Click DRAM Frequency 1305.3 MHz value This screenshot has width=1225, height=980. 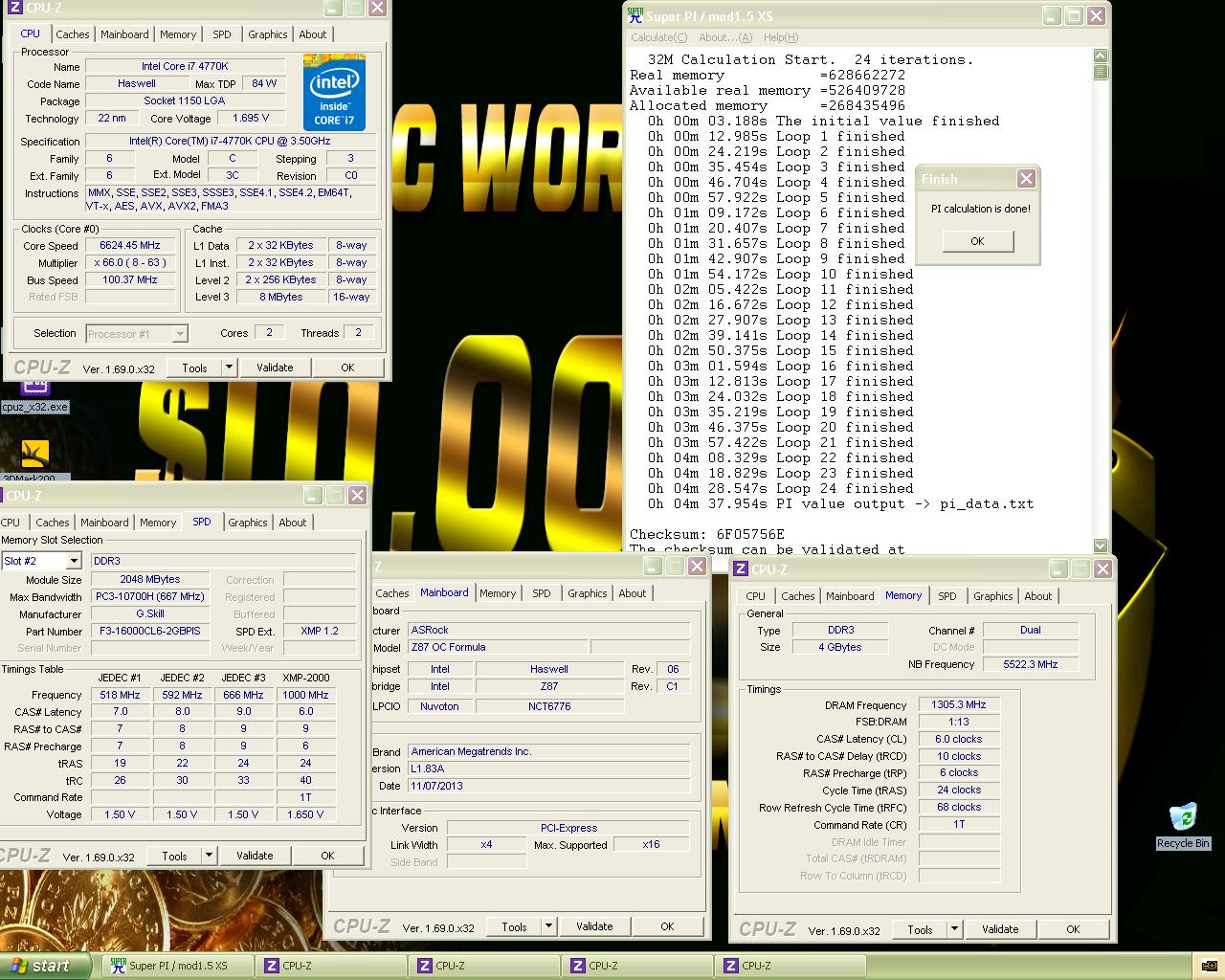(x=959, y=704)
